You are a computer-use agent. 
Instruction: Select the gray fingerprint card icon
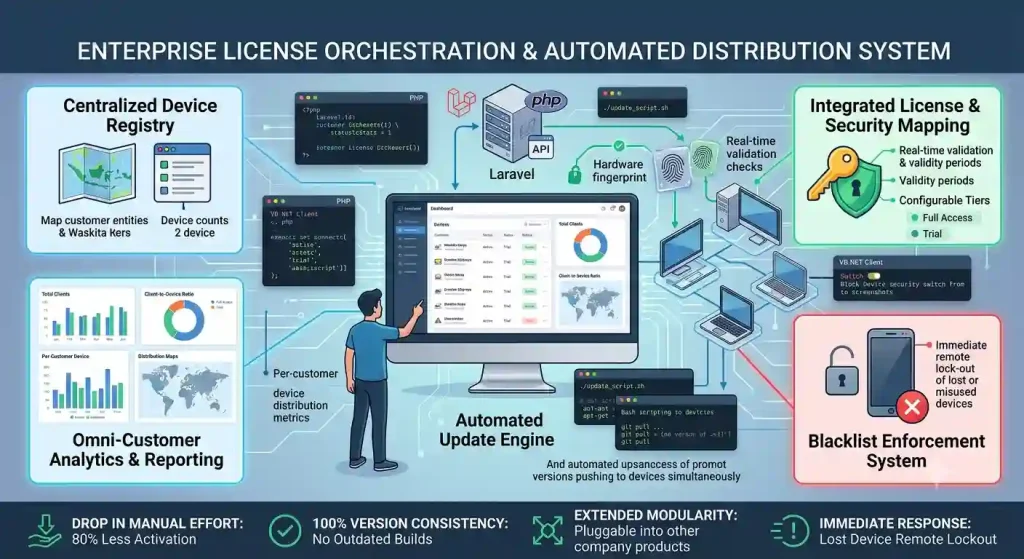click(672, 168)
